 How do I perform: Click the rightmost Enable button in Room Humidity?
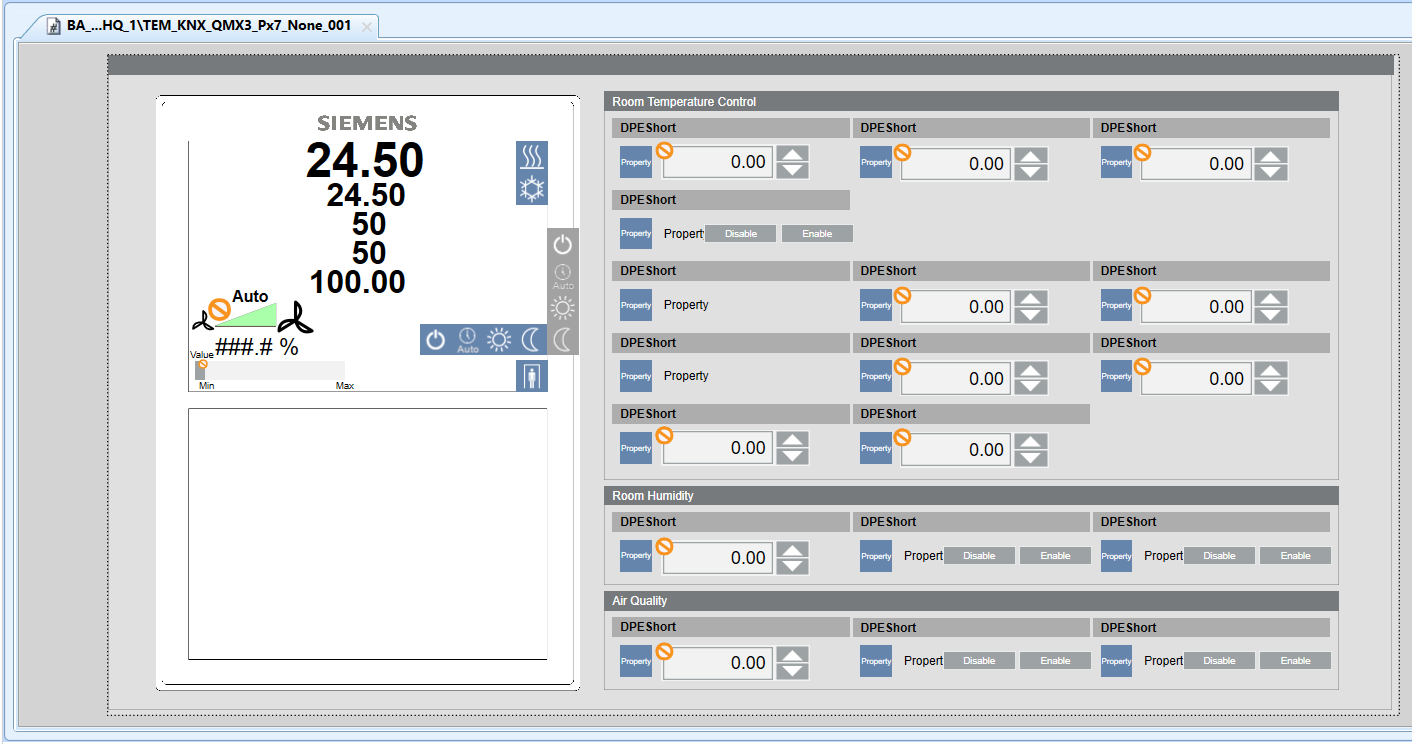tap(1295, 556)
